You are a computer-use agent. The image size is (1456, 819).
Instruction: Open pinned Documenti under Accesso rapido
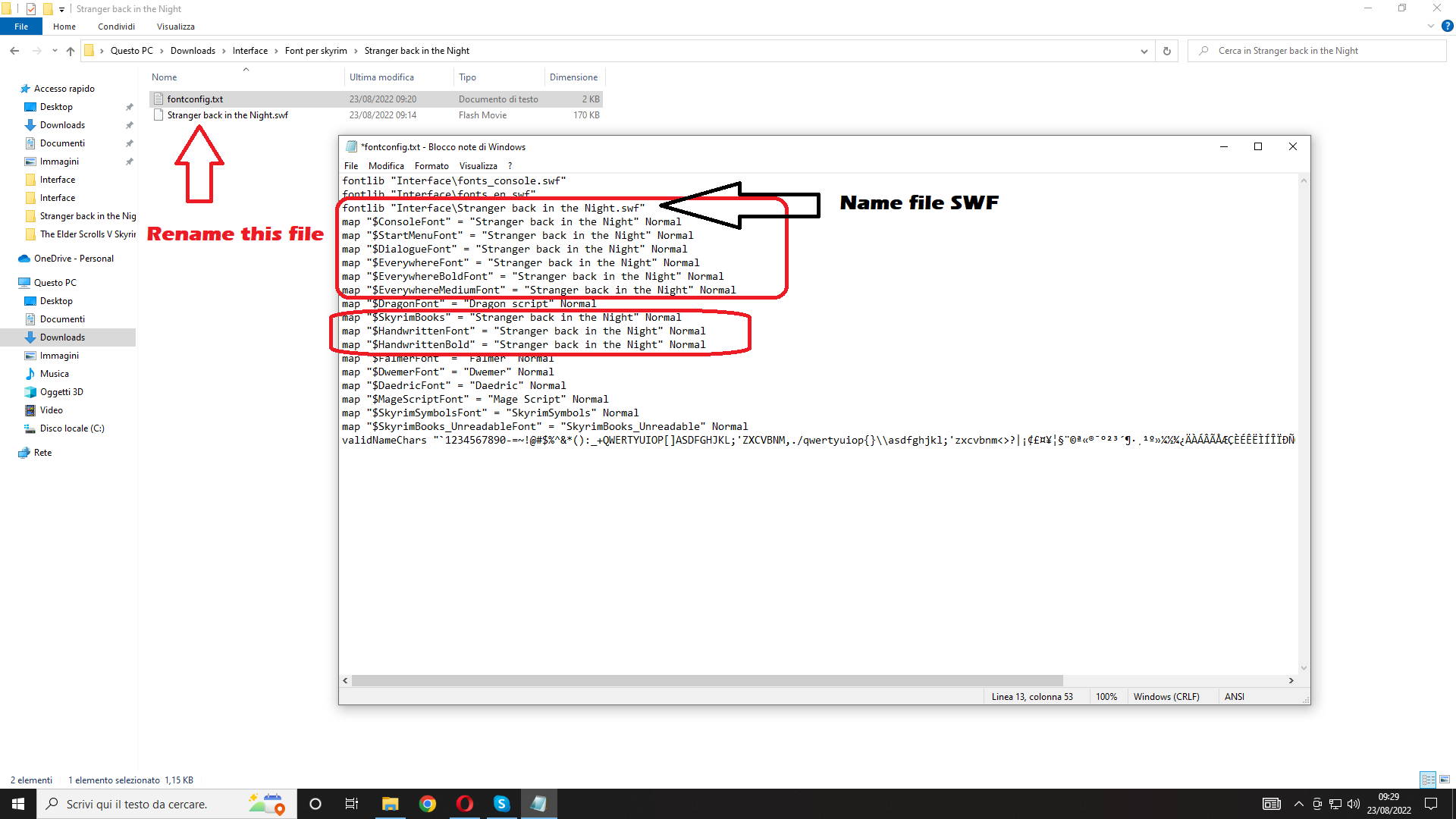tap(62, 143)
